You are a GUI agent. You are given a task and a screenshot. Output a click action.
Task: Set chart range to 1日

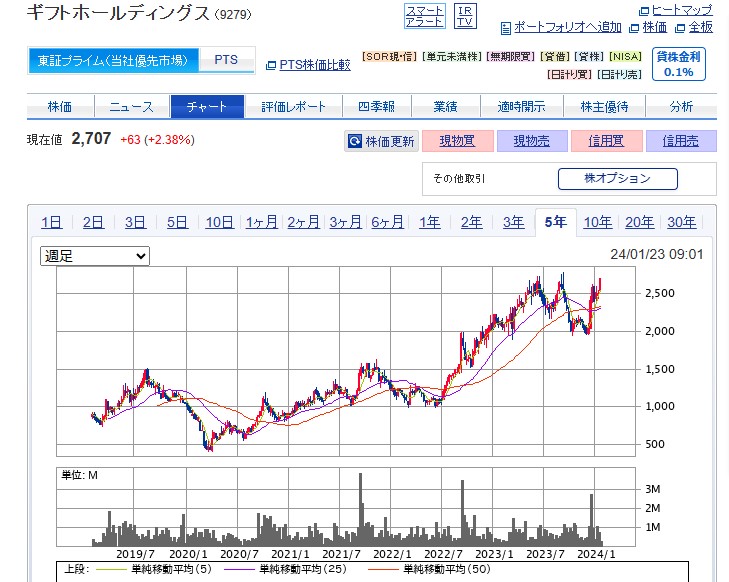coord(52,222)
